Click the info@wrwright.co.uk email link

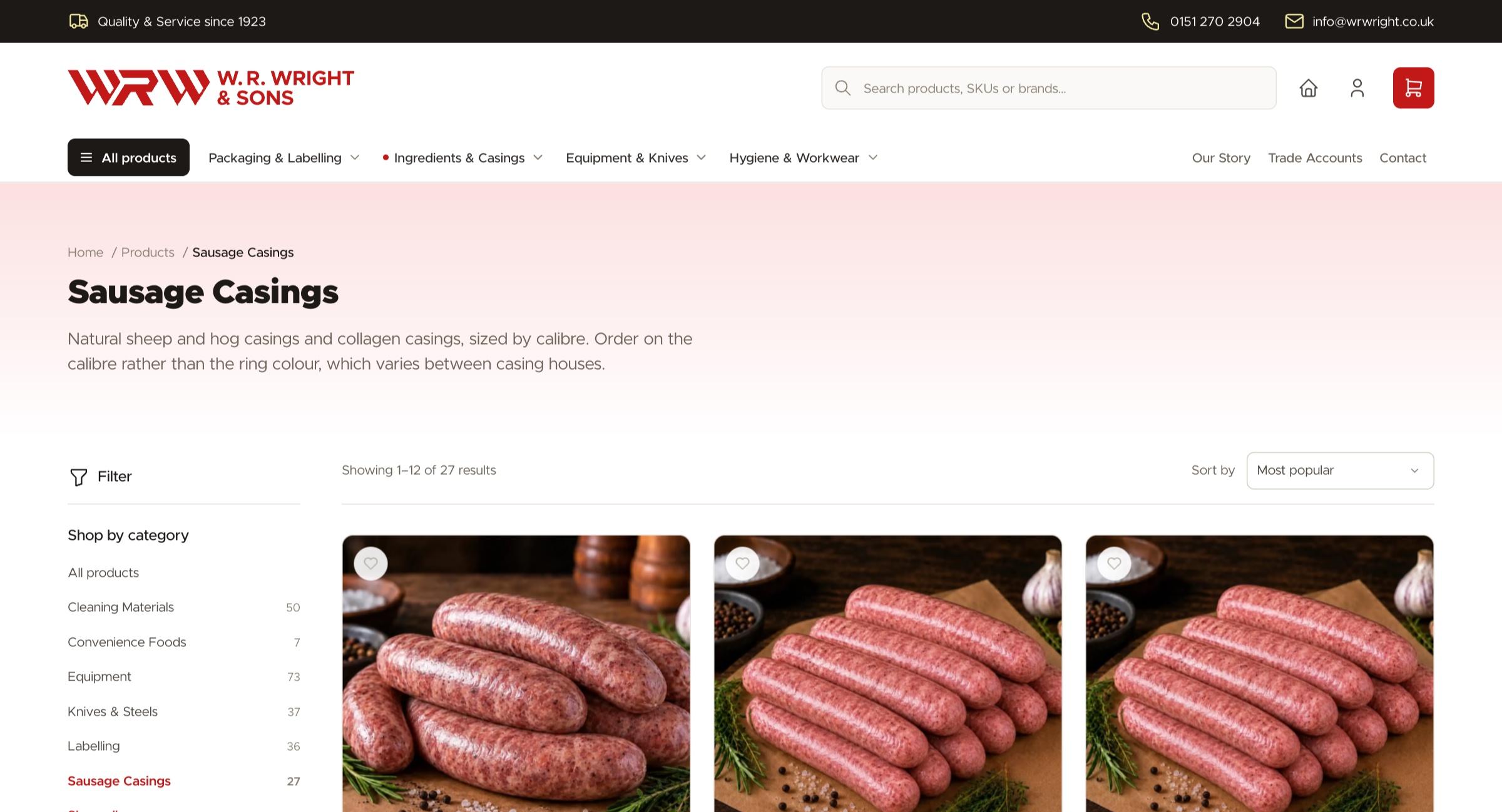pyautogui.click(x=1373, y=21)
